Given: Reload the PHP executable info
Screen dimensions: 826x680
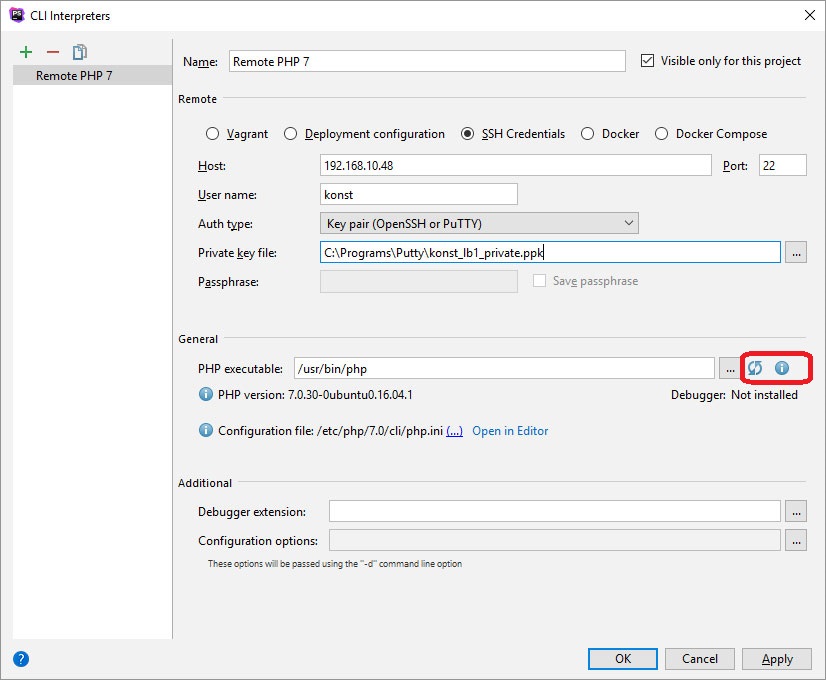Looking at the screenshot, I should [x=755, y=368].
